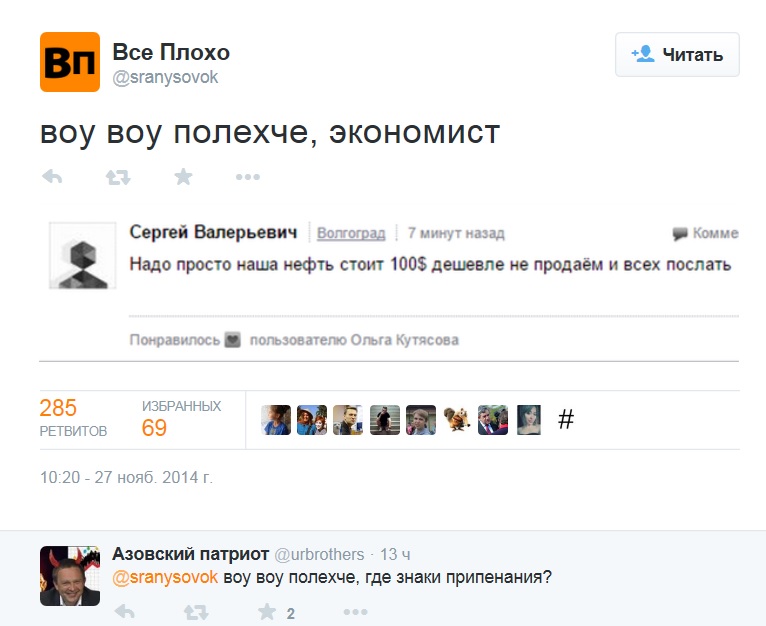View the 69 favorites count
The height and width of the screenshot is (626, 766).
coord(154,428)
